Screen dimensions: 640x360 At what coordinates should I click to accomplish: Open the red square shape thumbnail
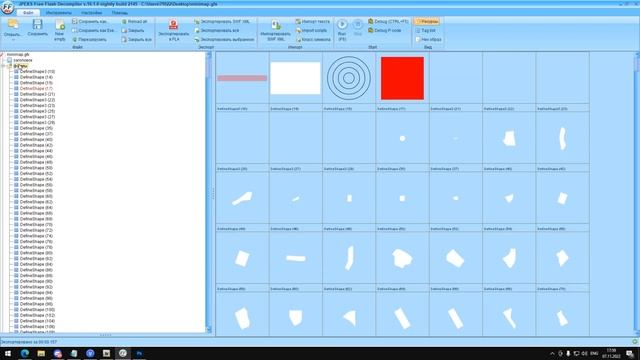[402, 78]
